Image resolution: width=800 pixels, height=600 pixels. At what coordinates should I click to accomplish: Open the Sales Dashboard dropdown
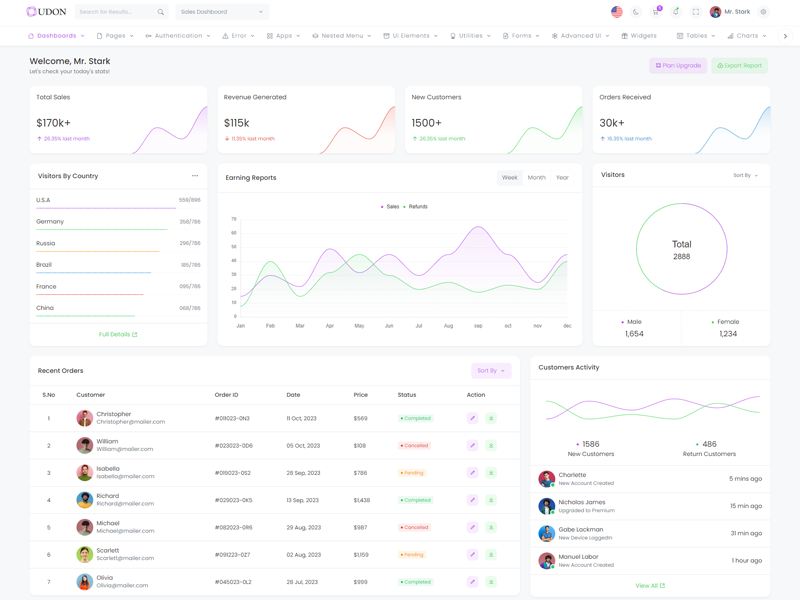(x=222, y=12)
